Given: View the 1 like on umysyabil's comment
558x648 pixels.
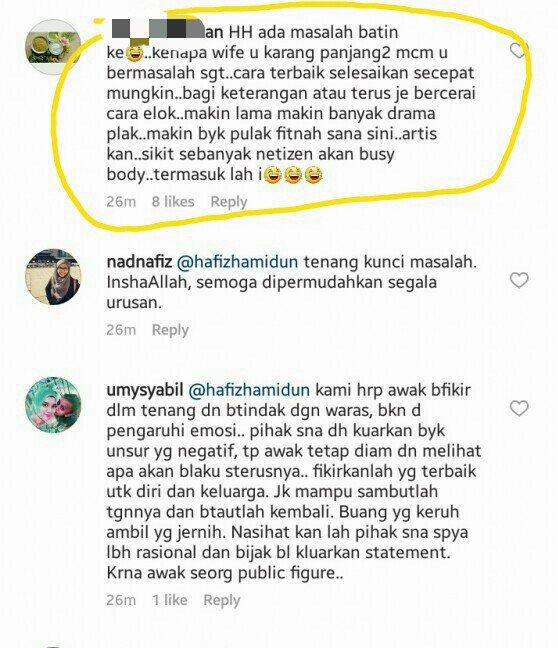Looking at the screenshot, I should pos(170,600).
